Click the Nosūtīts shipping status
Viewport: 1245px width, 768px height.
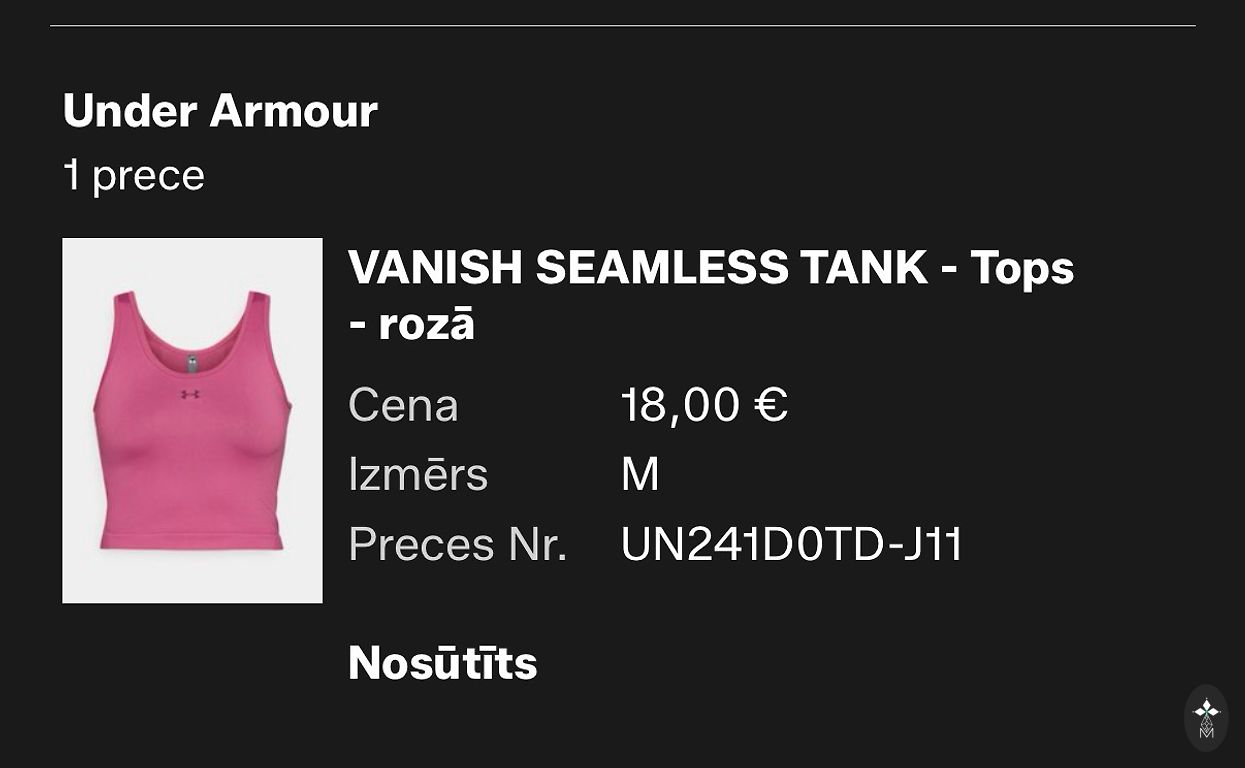(x=442, y=663)
